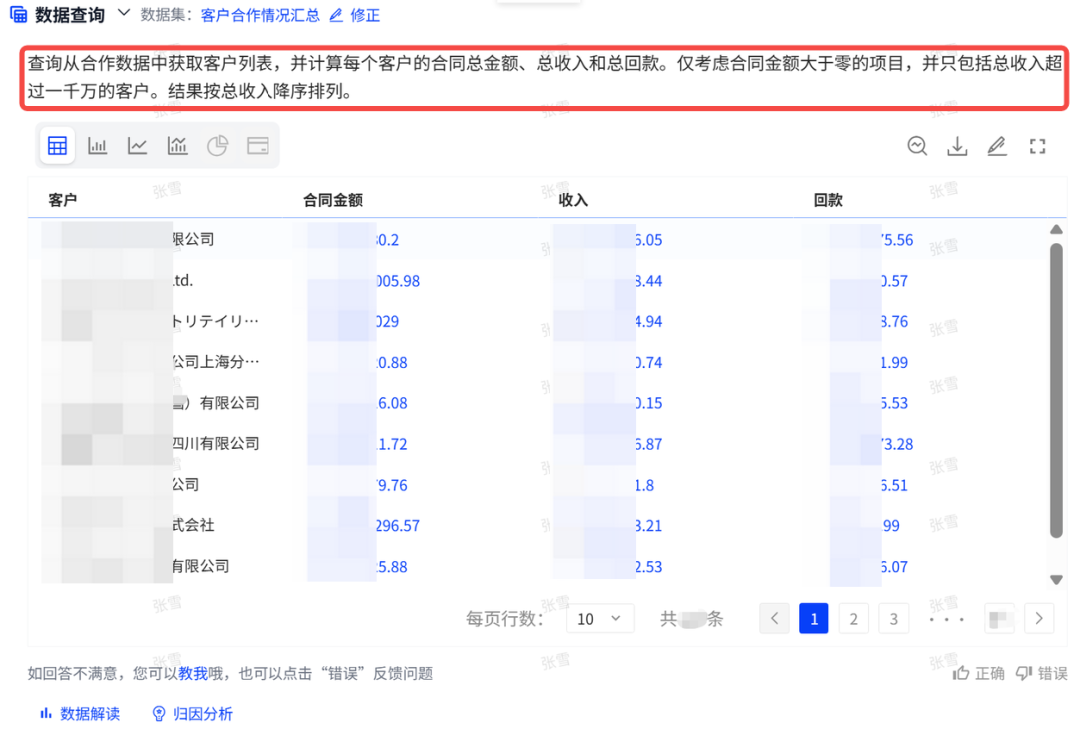Select the line chart view icon

(x=137, y=146)
